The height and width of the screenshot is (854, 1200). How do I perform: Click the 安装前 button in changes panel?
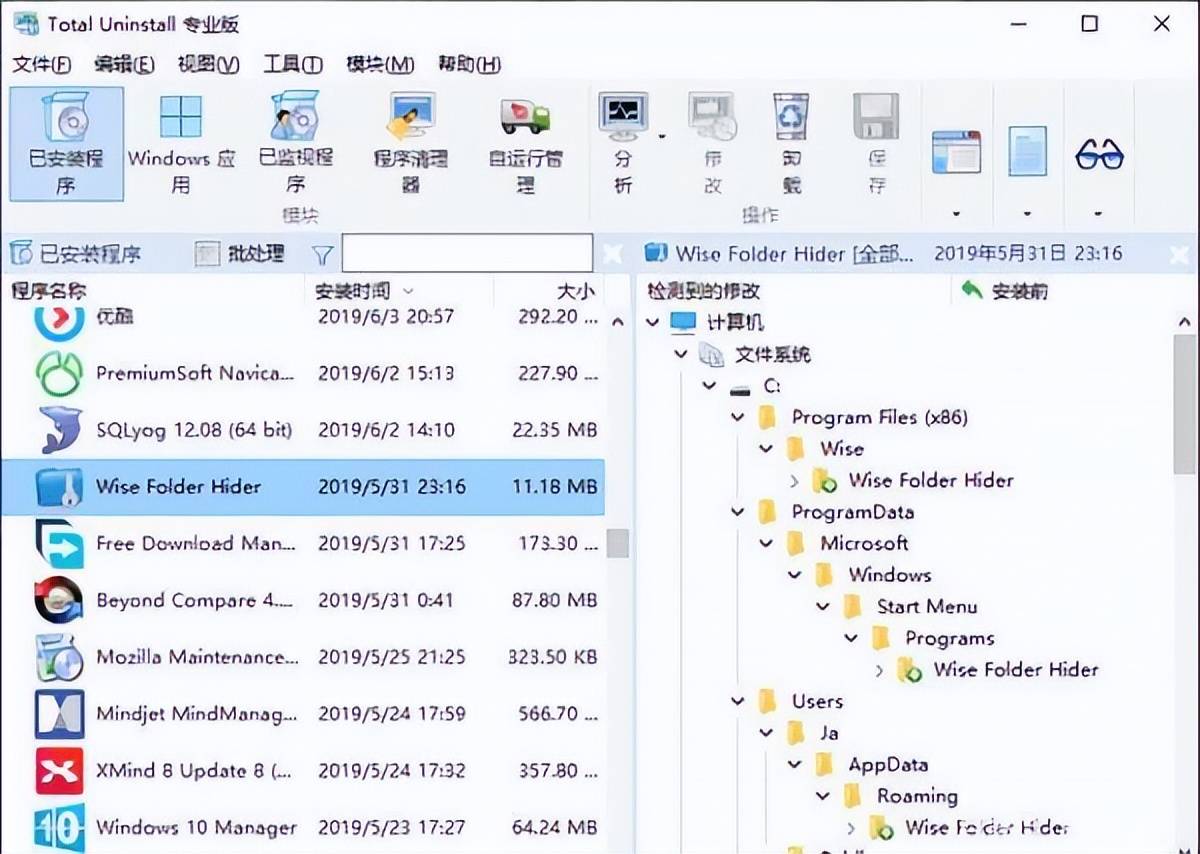pyautogui.click(x=1004, y=291)
